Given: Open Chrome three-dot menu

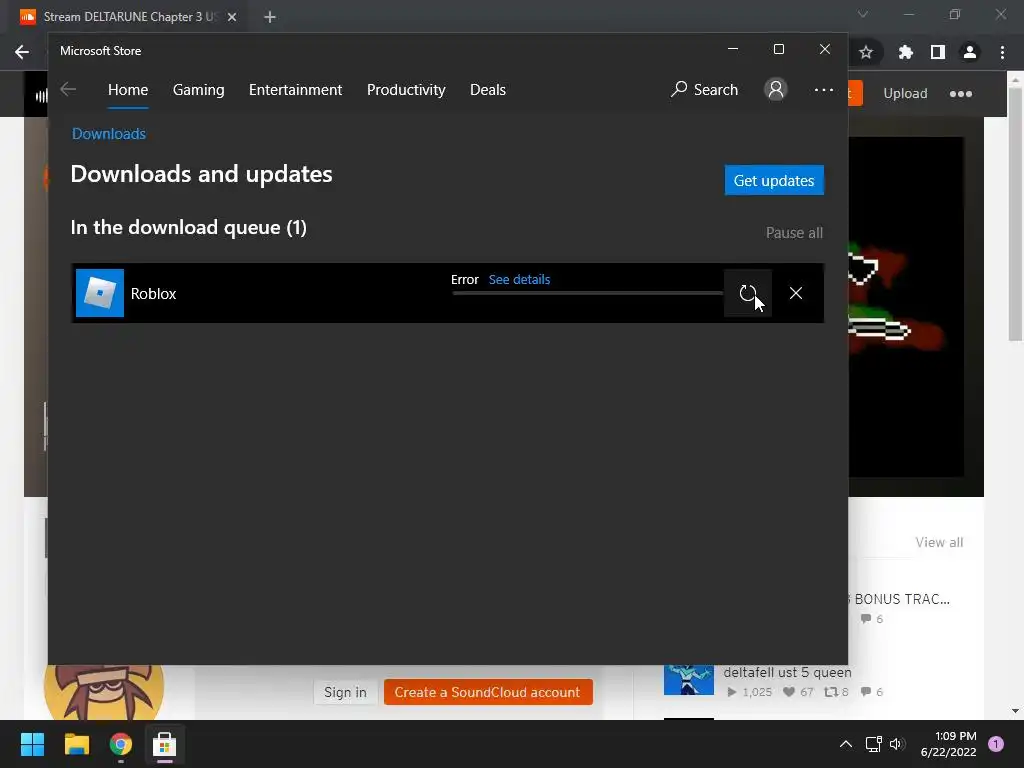Looking at the screenshot, I should coord(1002,52).
